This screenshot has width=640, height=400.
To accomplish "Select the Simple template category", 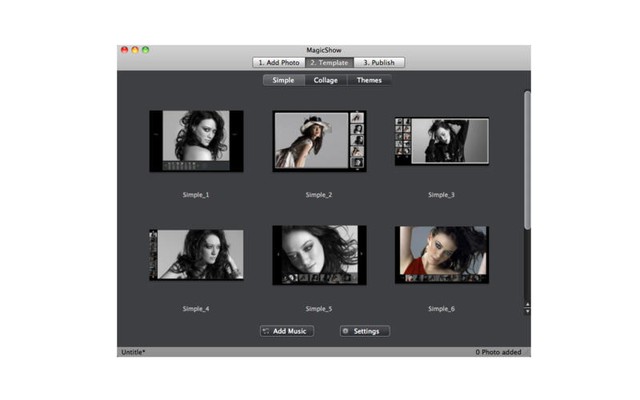I will click(284, 80).
